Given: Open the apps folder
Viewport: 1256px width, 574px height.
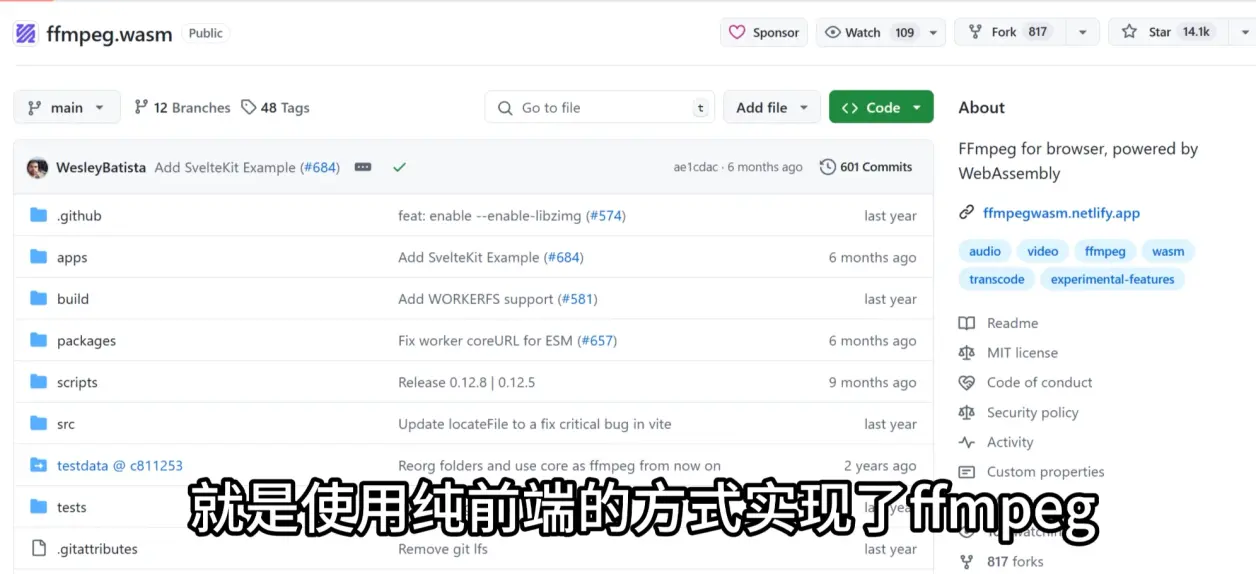Looking at the screenshot, I should point(72,257).
